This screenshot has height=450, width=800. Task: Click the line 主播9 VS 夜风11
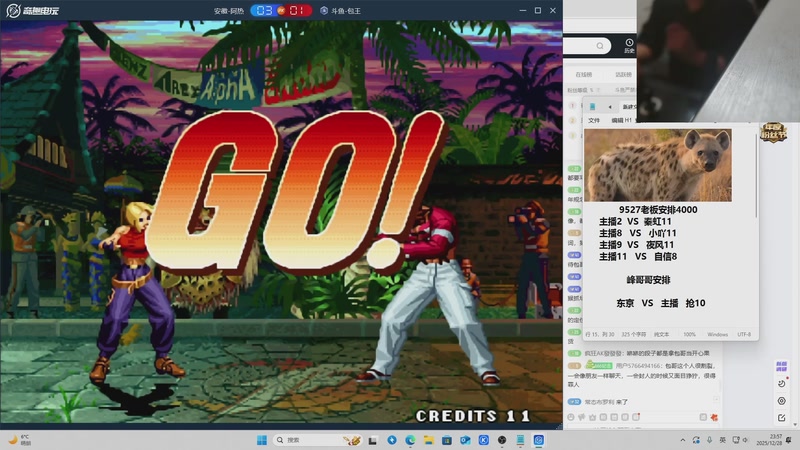coord(637,245)
